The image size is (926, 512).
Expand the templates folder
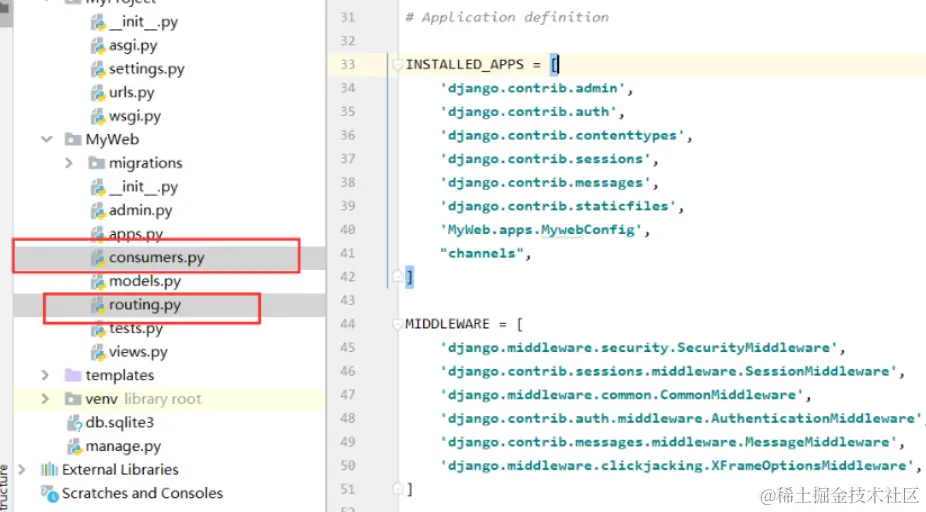click(45, 375)
